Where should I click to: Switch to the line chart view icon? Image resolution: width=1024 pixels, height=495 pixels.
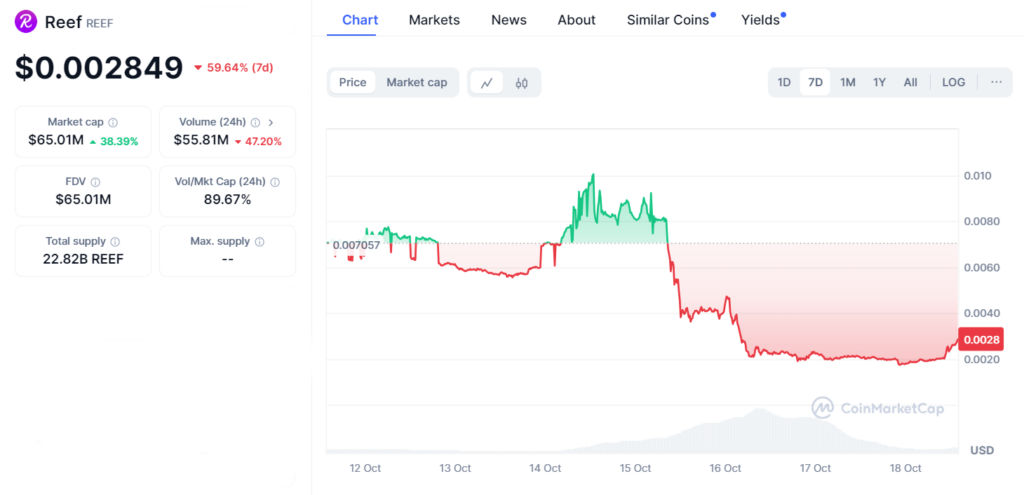coord(487,83)
